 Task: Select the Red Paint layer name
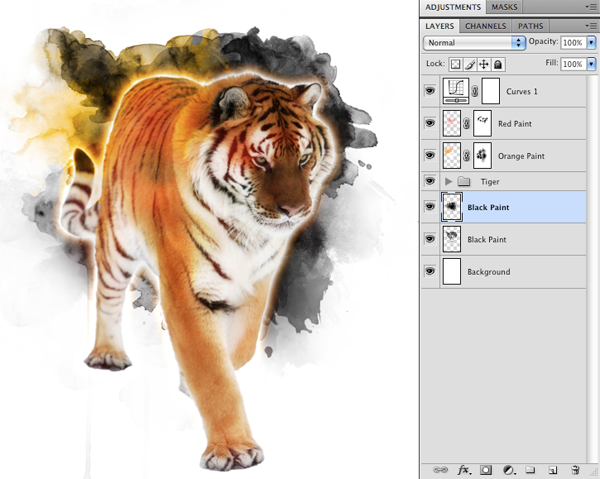(x=515, y=124)
